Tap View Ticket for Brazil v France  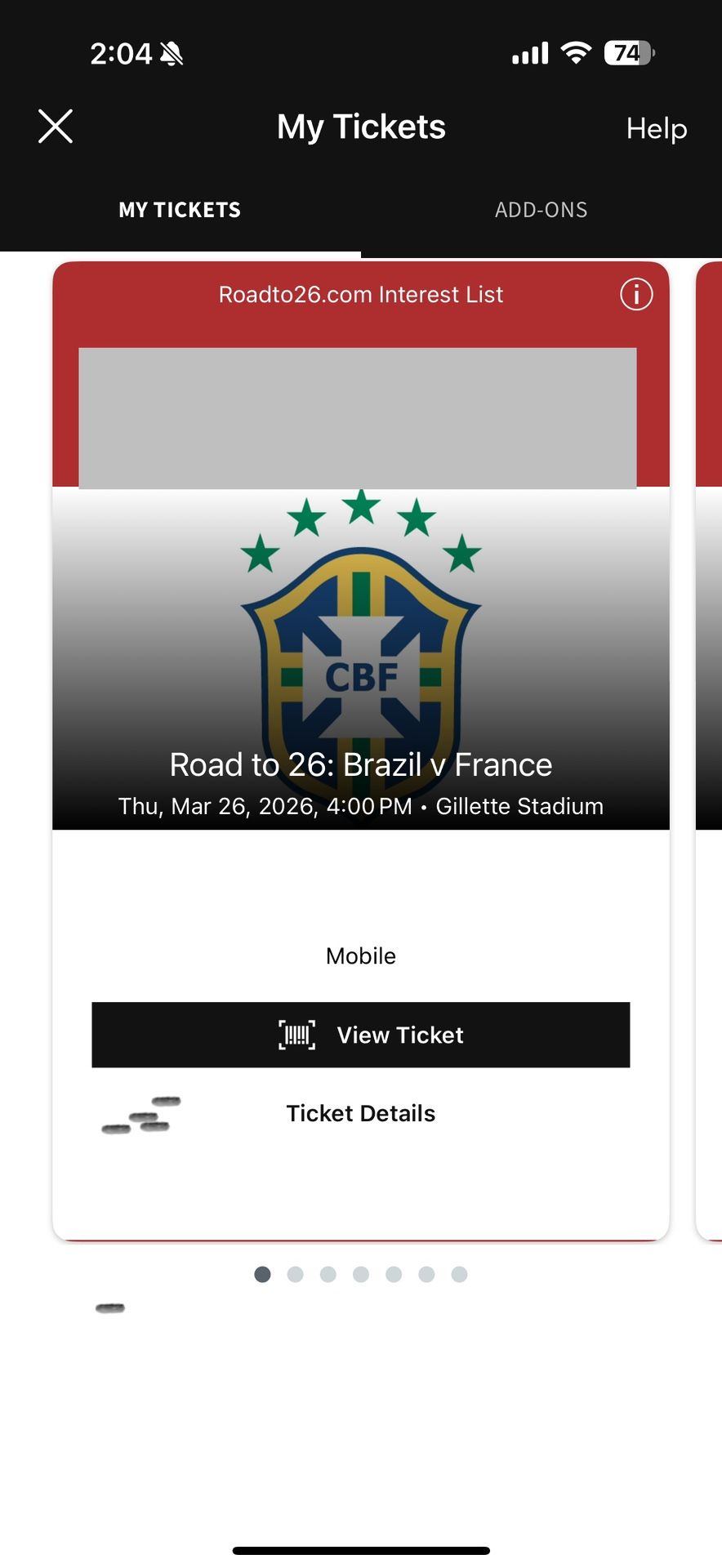(x=362, y=1034)
